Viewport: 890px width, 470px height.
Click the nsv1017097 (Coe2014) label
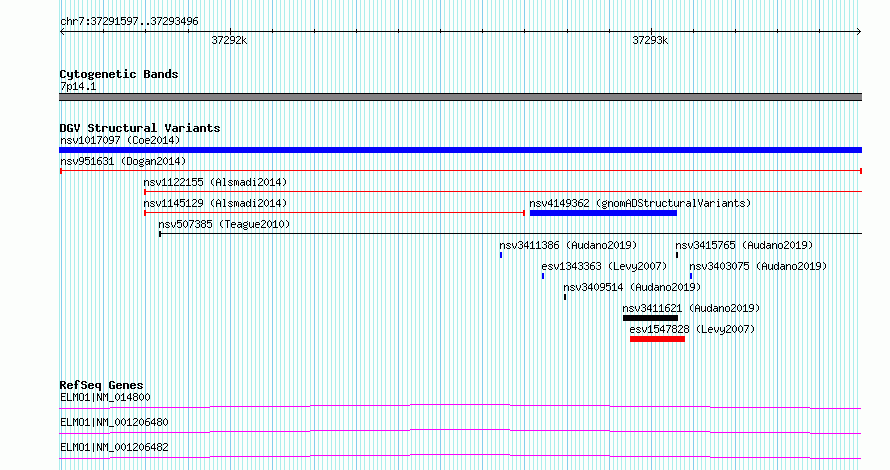(x=120, y=140)
